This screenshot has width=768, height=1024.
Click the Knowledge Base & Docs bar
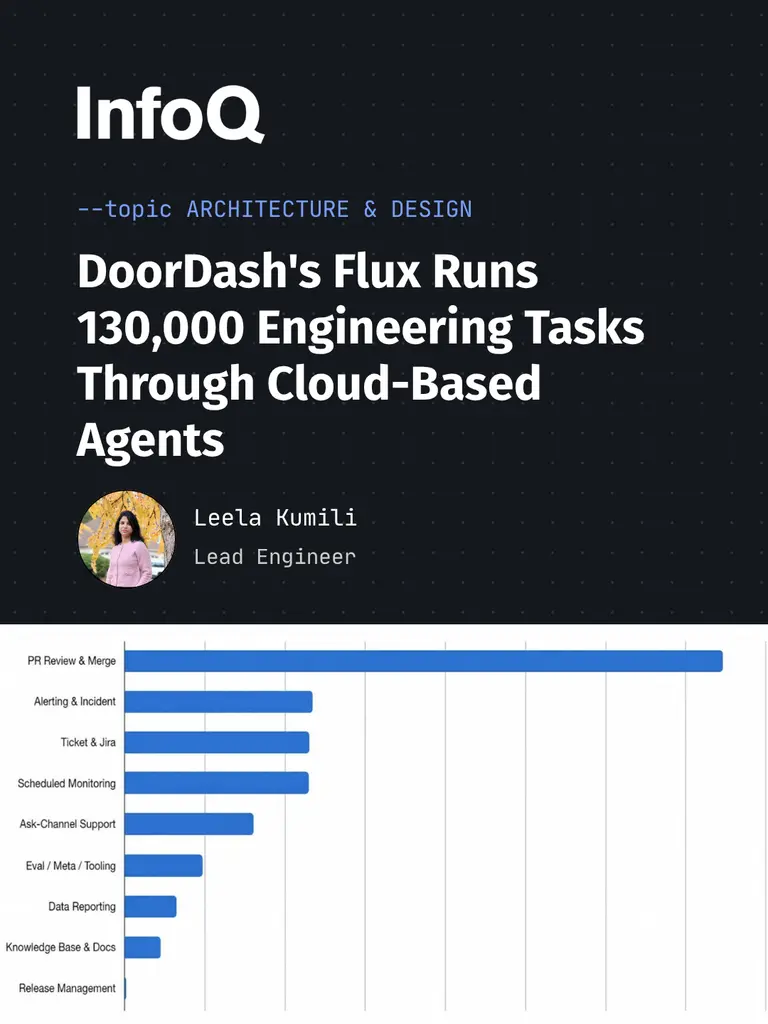point(142,947)
